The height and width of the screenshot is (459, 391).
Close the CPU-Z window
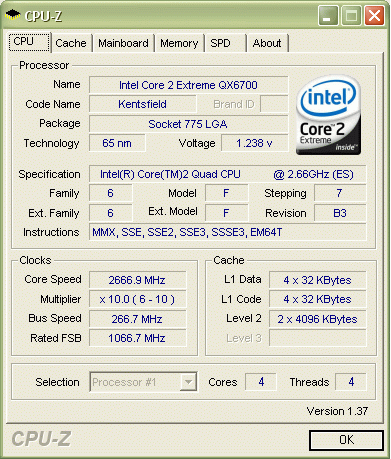[x=374, y=15]
